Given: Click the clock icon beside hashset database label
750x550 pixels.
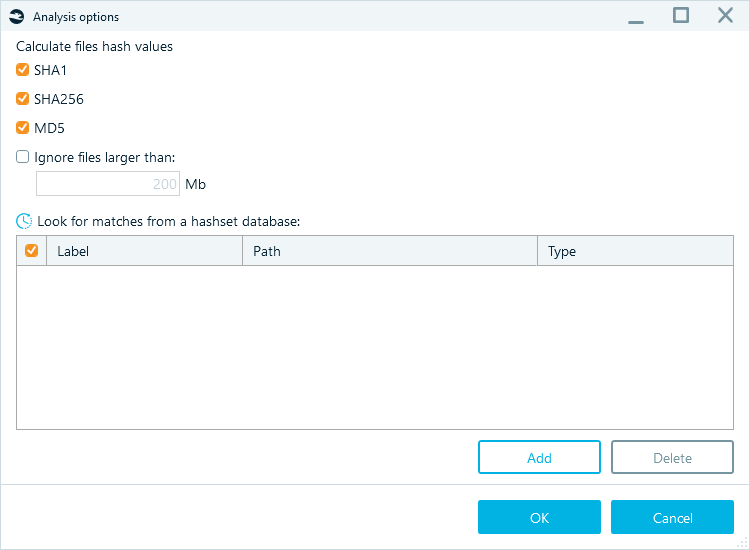Looking at the screenshot, I should pyautogui.click(x=24, y=221).
